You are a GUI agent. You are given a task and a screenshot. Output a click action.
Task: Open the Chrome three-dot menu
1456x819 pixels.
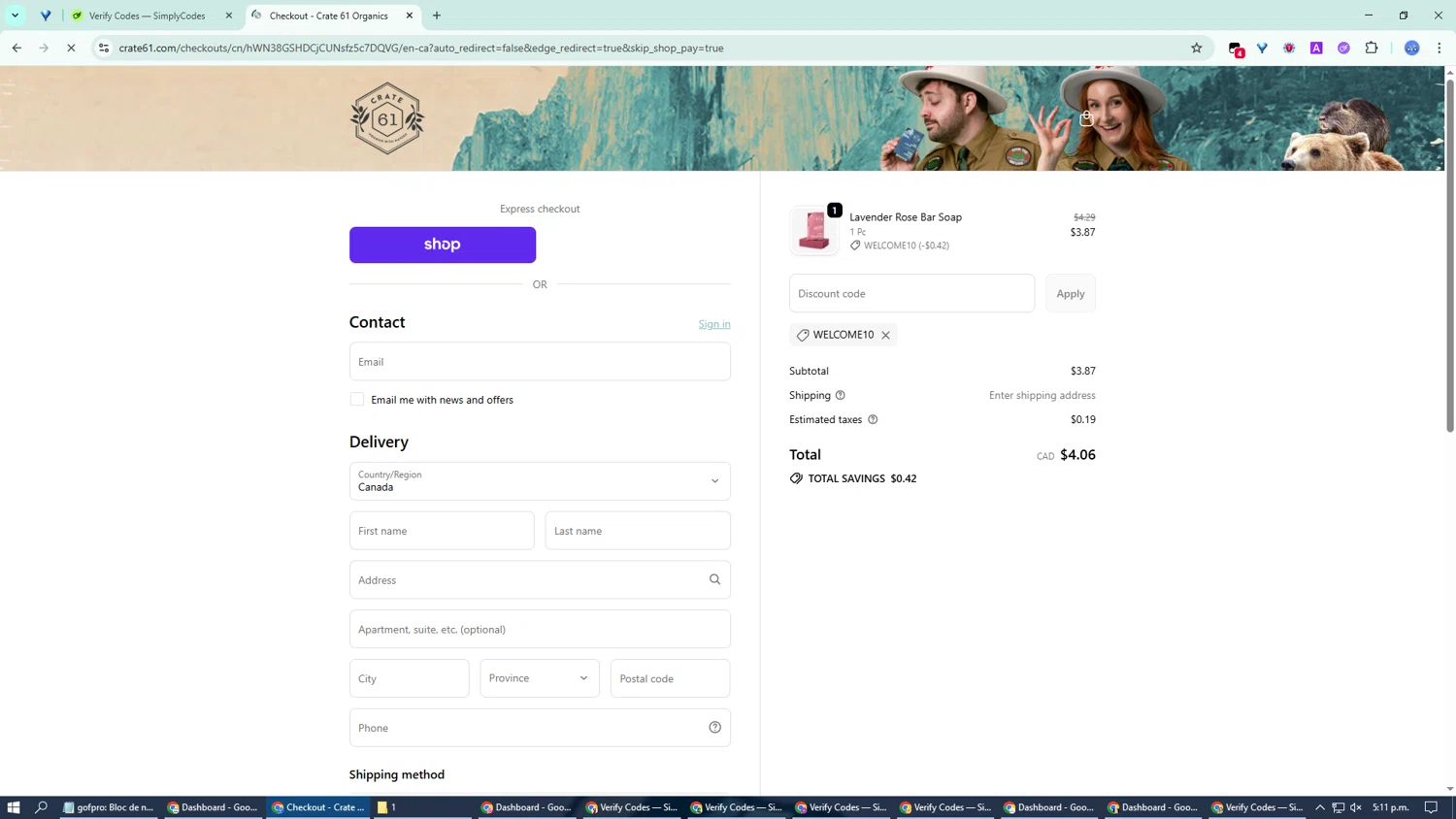(1439, 48)
